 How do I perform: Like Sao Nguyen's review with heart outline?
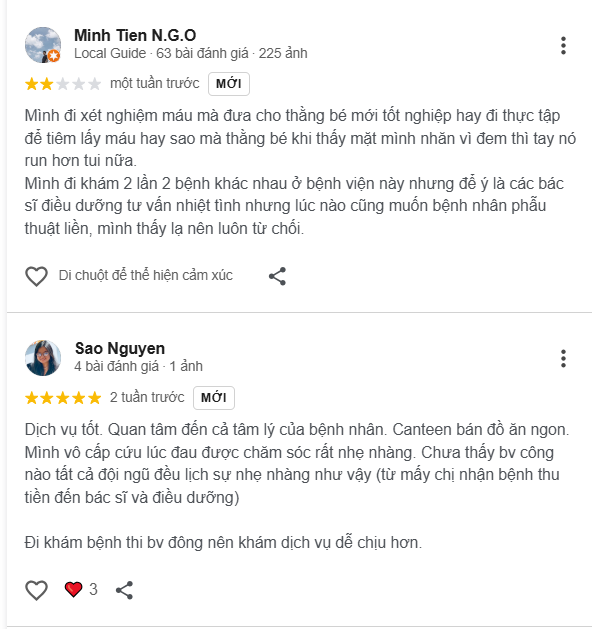tap(36, 590)
